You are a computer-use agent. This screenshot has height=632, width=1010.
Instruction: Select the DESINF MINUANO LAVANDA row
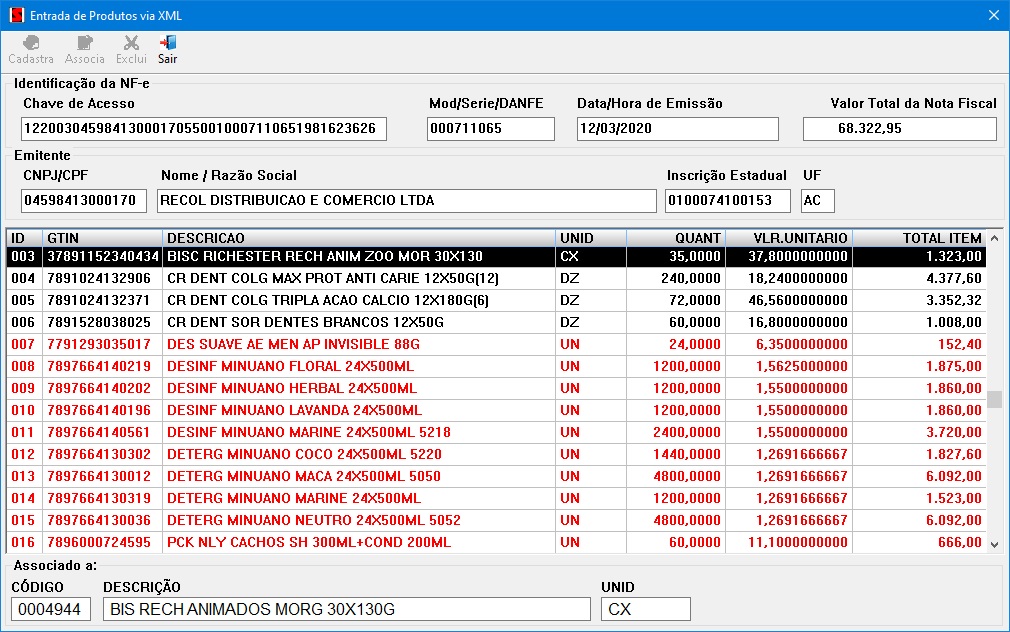click(294, 410)
